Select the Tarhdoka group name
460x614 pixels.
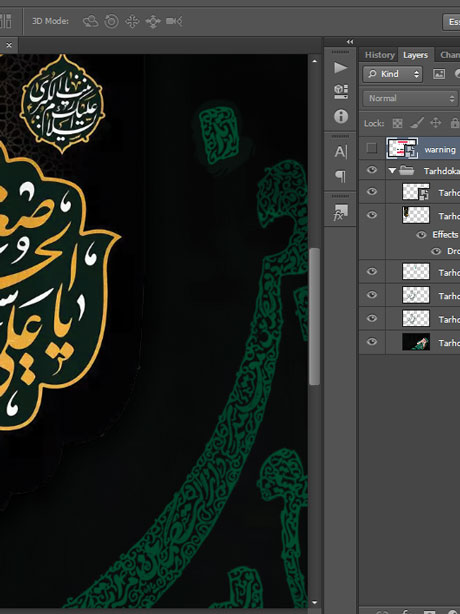click(442, 171)
